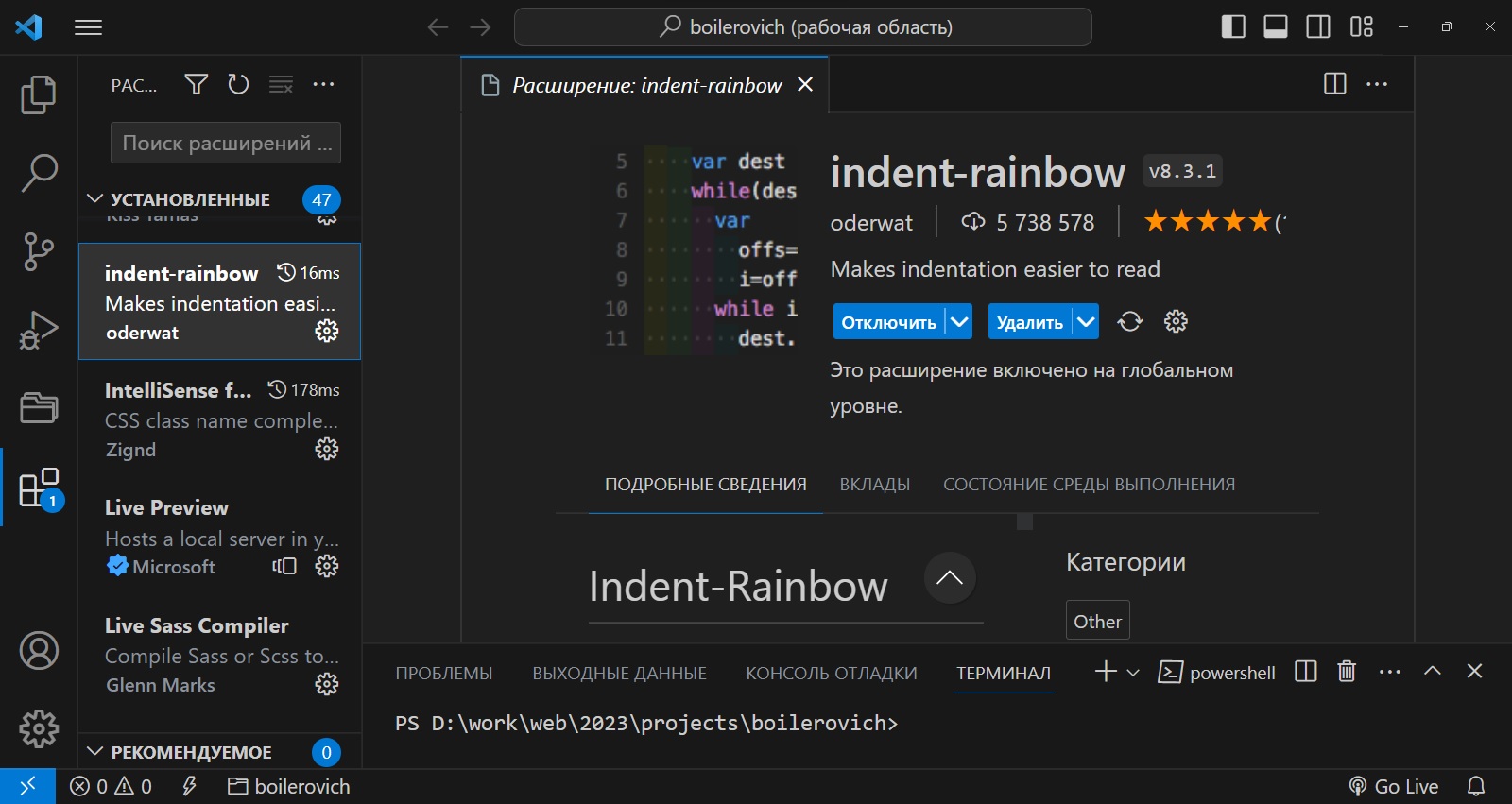Viewport: 1512px width, 804px height.
Task: Switch to КОНСОЛЬ ОТЛАДКИ panel tab
Action: tap(832, 674)
